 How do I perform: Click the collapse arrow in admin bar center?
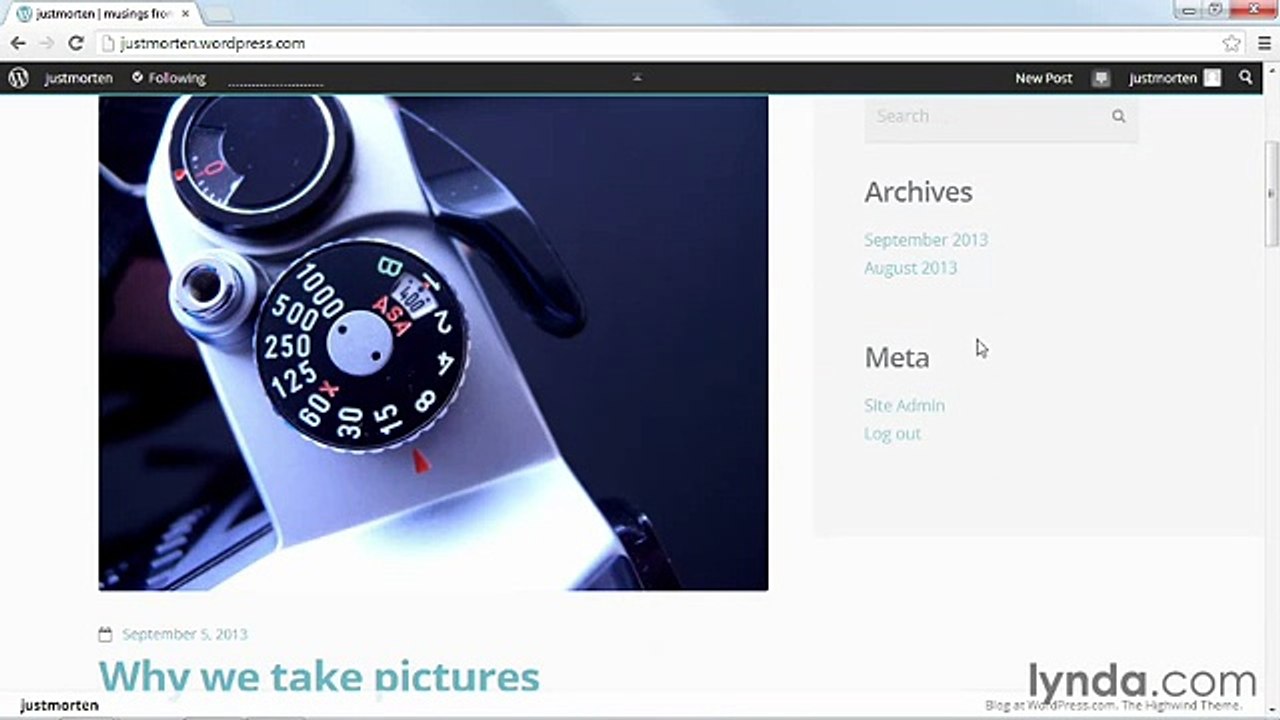point(637,78)
